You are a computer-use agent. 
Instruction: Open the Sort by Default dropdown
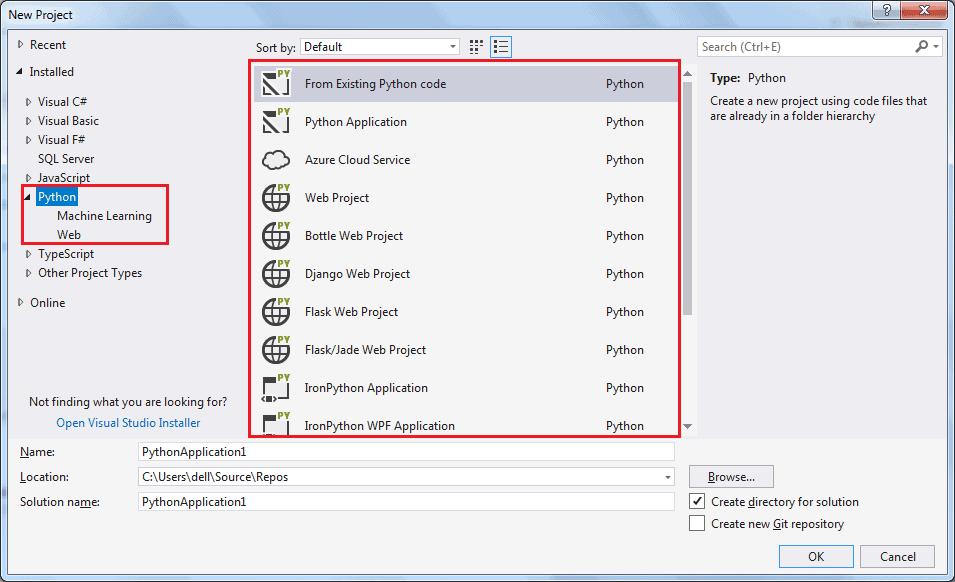click(x=379, y=47)
